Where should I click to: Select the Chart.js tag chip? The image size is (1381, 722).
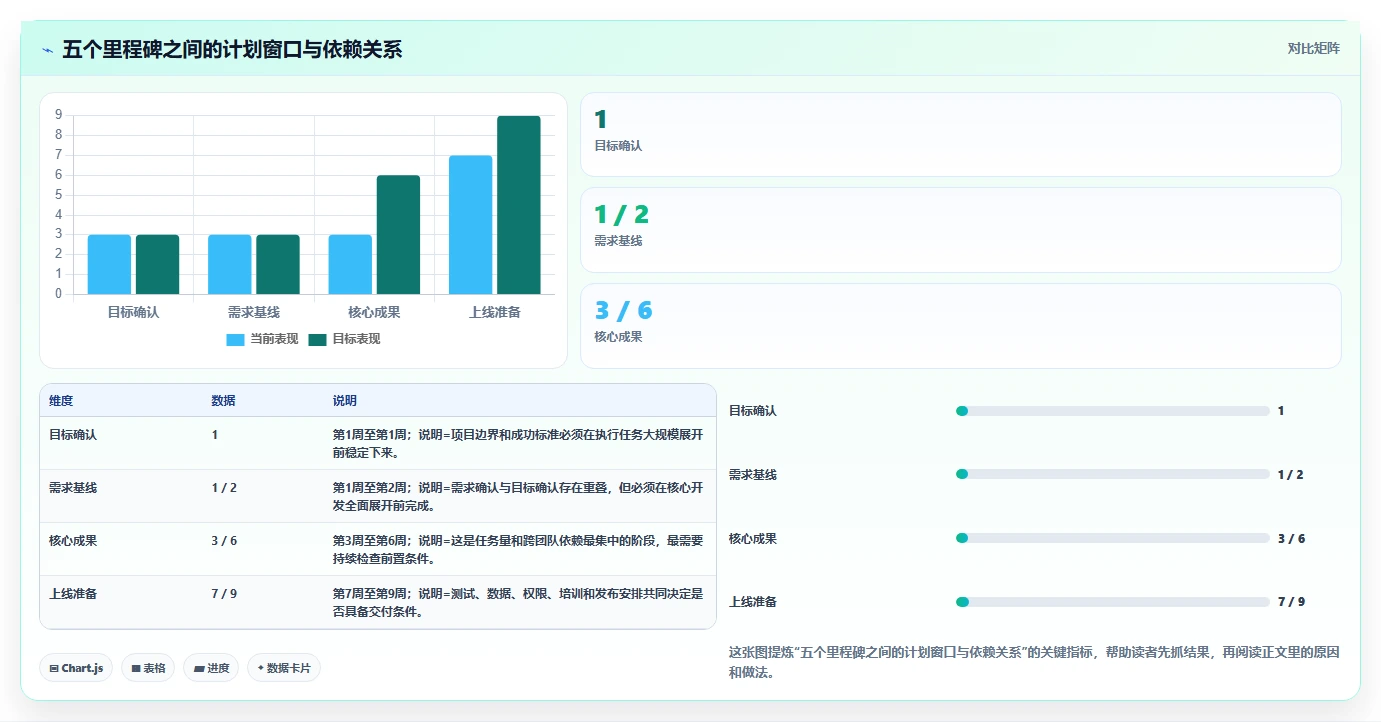coord(76,668)
